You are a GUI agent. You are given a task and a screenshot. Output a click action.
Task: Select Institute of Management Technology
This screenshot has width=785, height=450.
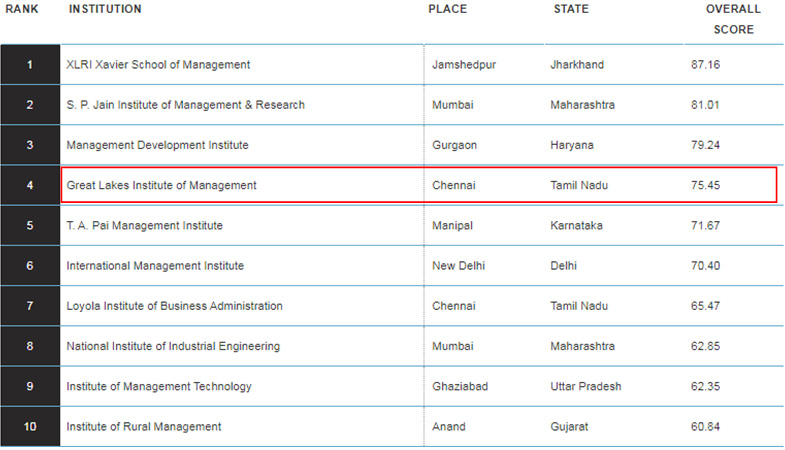tap(159, 386)
